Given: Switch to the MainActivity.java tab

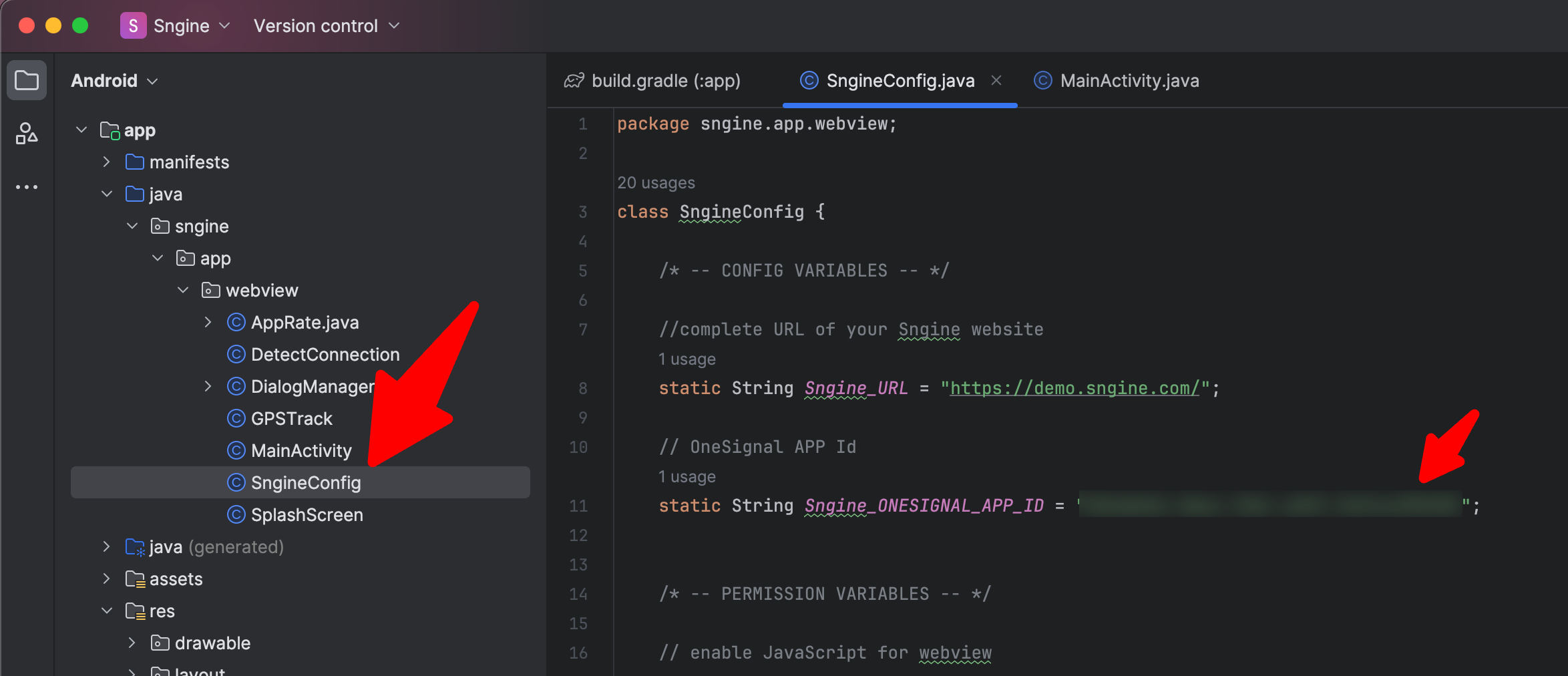Looking at the screenshot, I should [1129, 81].
